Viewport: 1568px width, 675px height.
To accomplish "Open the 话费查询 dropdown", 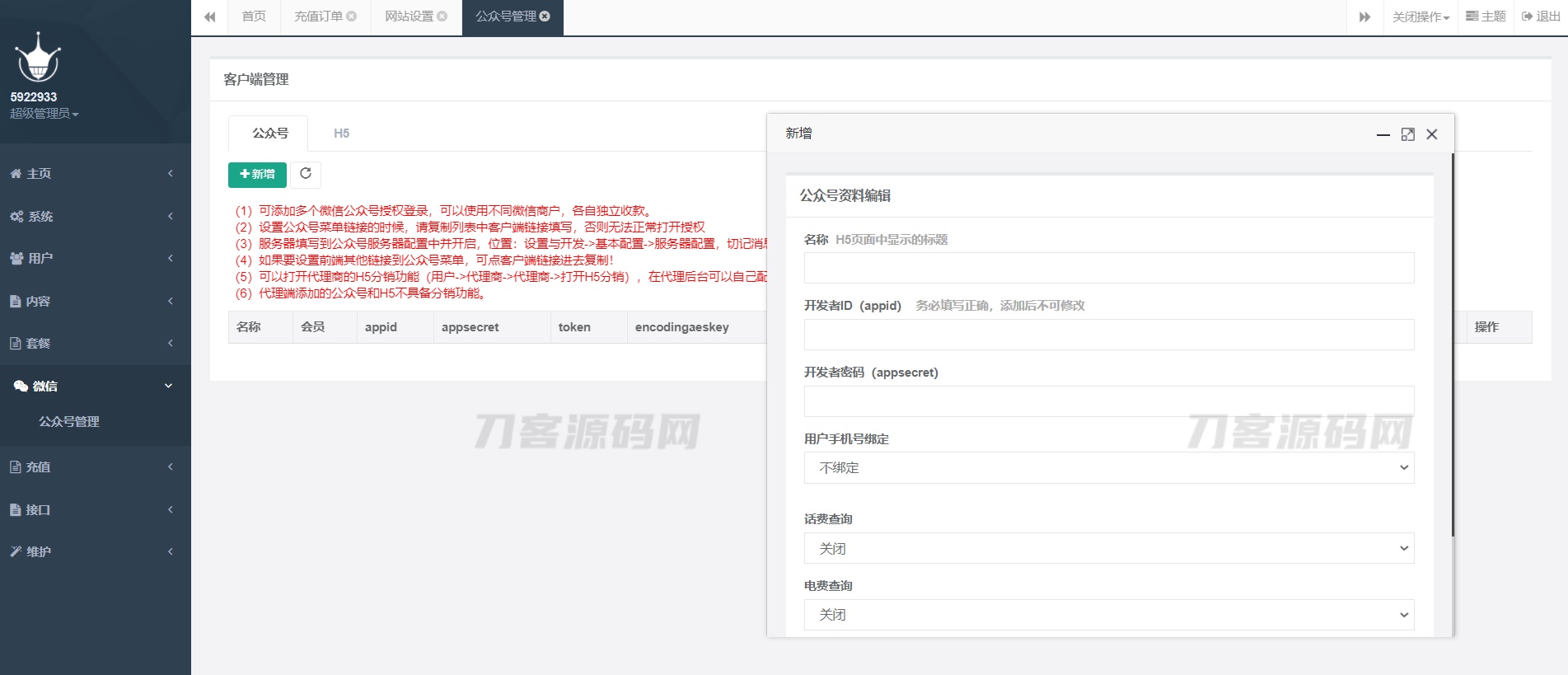I will coord(1108,549).
